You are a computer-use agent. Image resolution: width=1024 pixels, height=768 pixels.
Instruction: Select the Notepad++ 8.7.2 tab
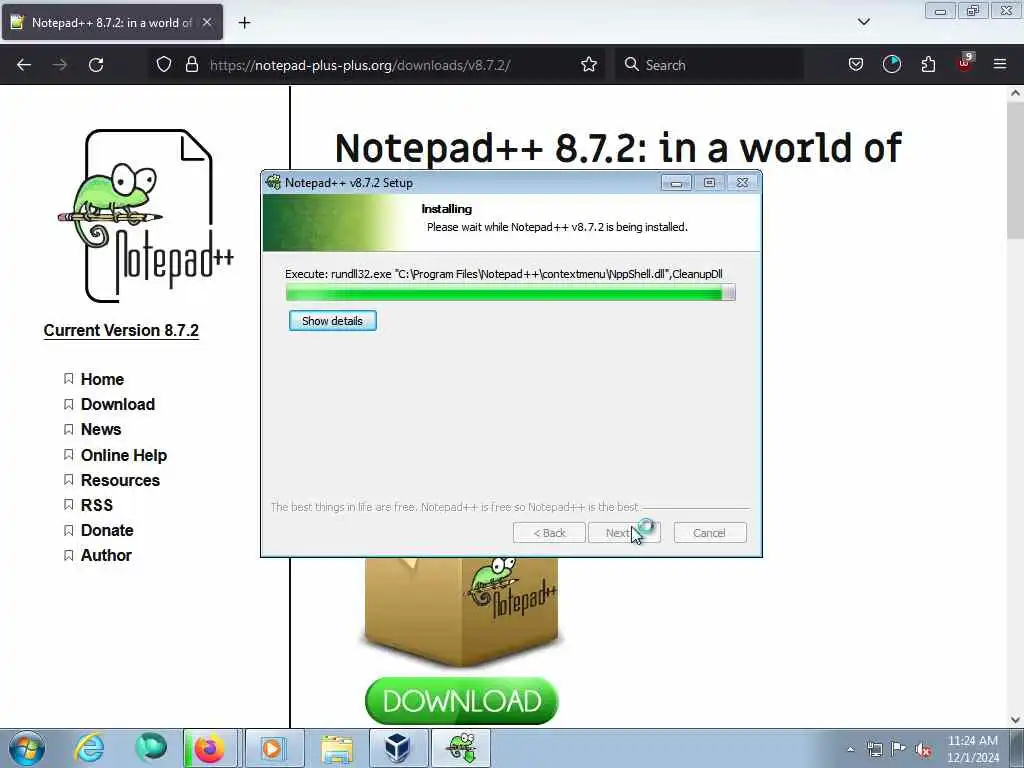pos(112,22)
